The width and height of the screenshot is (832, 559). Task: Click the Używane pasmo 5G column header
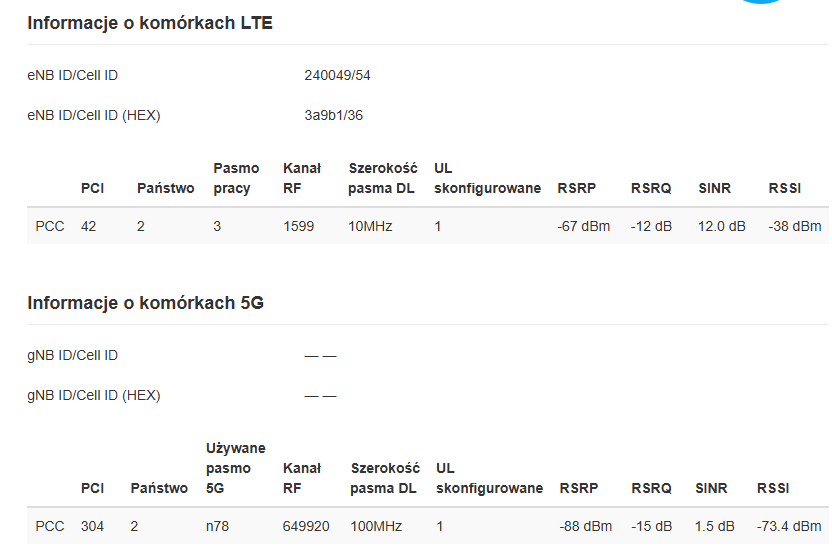(236, 468)
